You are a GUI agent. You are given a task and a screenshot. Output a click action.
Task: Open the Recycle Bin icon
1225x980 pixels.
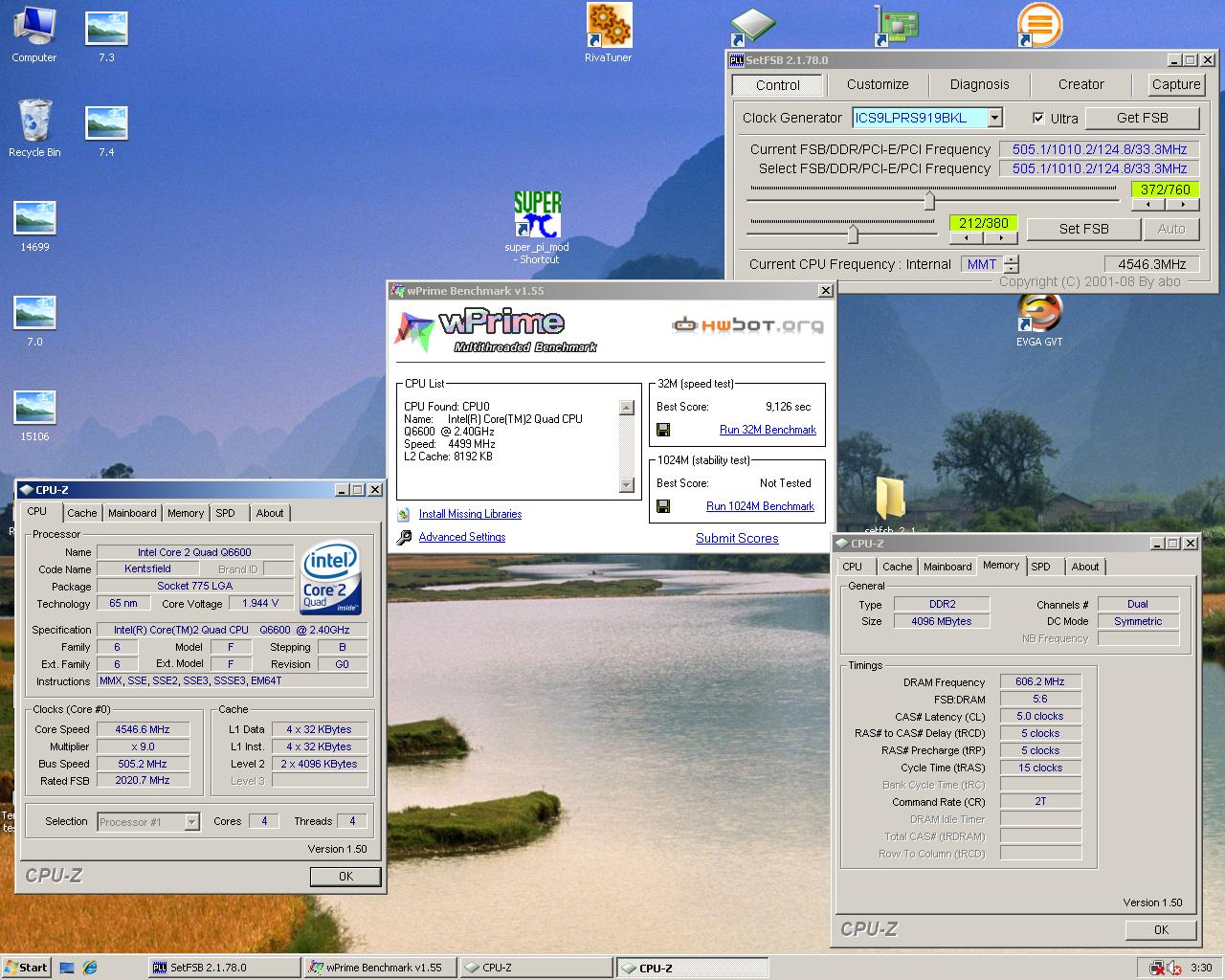coord(34,127)
